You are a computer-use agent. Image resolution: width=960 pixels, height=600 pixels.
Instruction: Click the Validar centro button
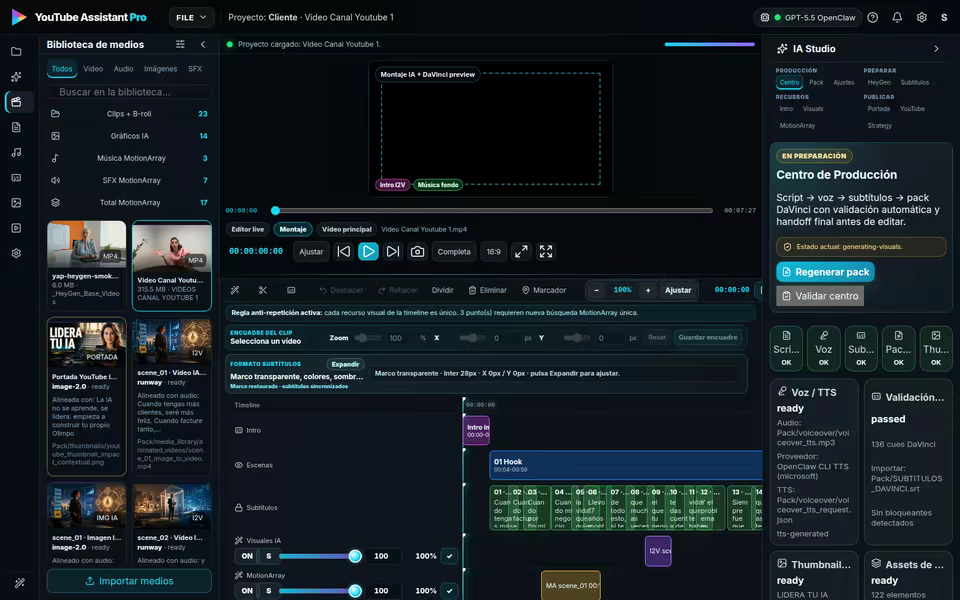point(820,296)
